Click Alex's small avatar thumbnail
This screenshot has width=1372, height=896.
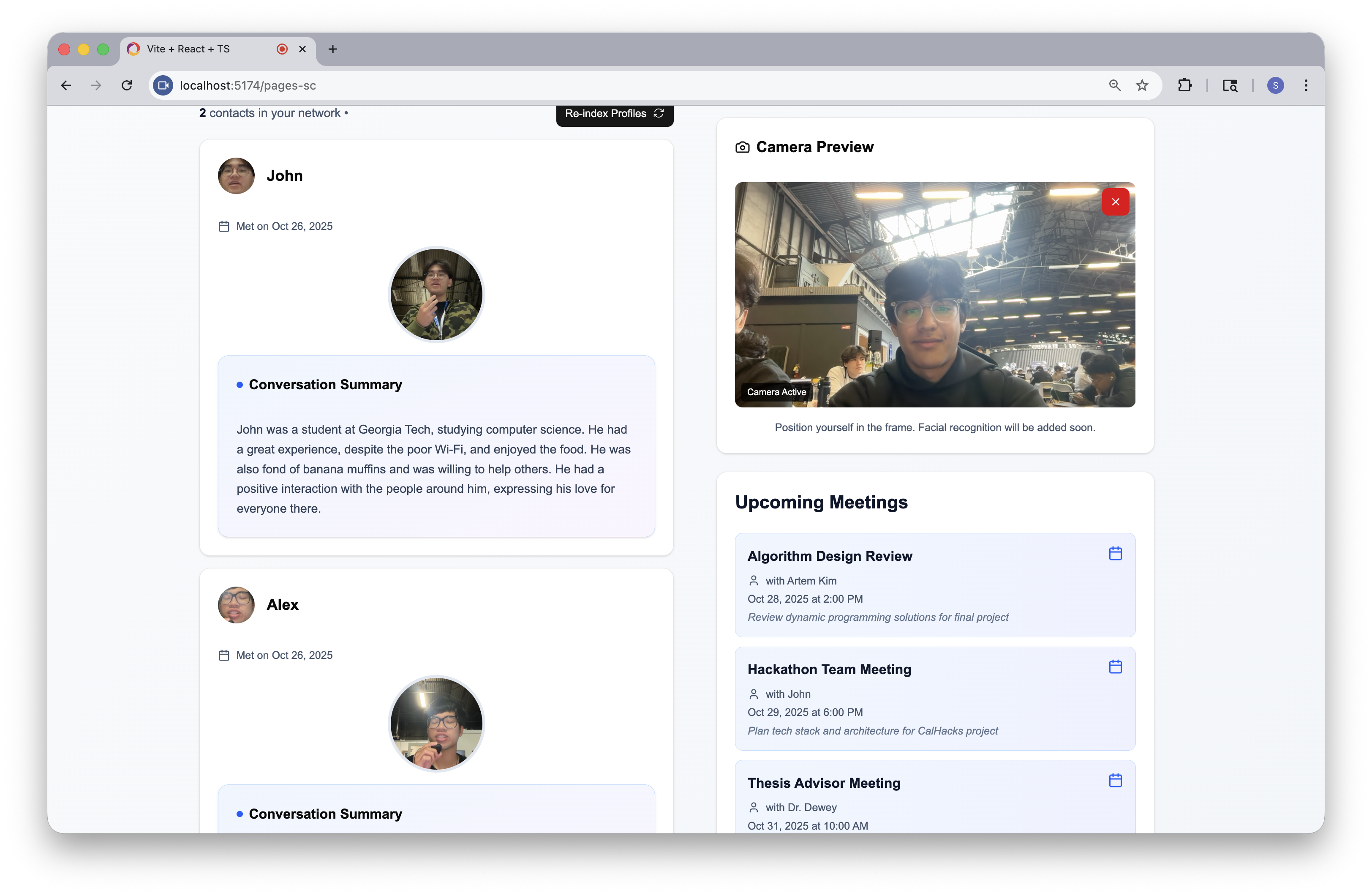236,605
